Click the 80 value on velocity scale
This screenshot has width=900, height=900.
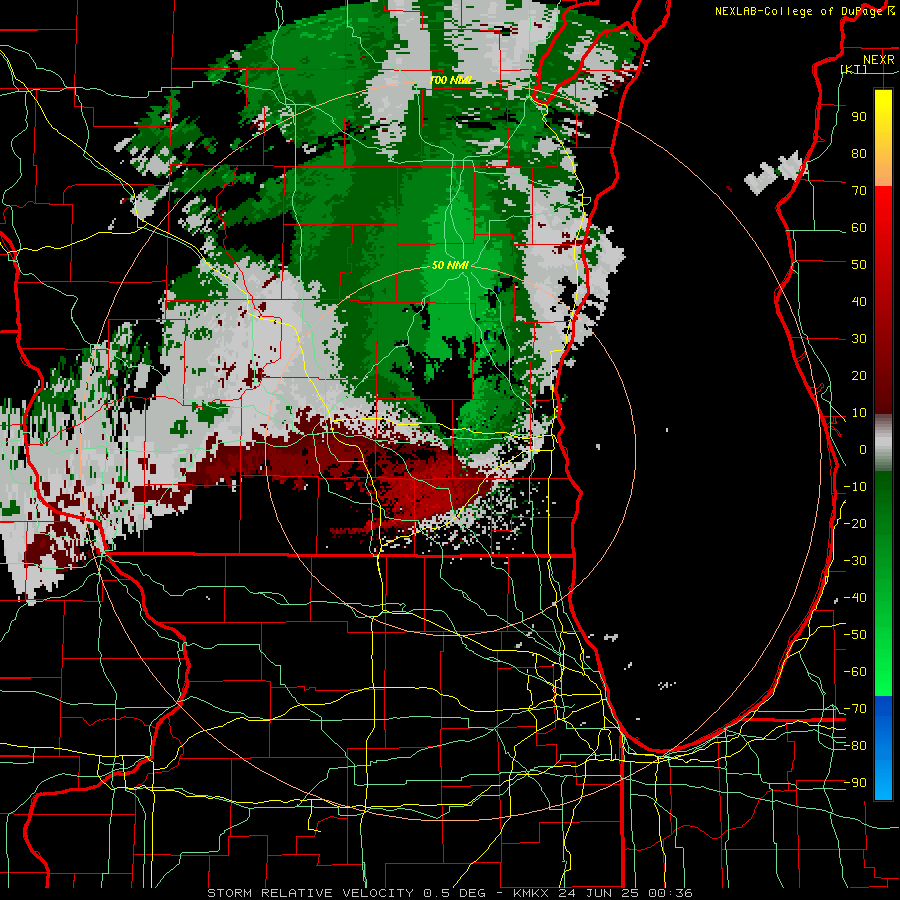859,153
